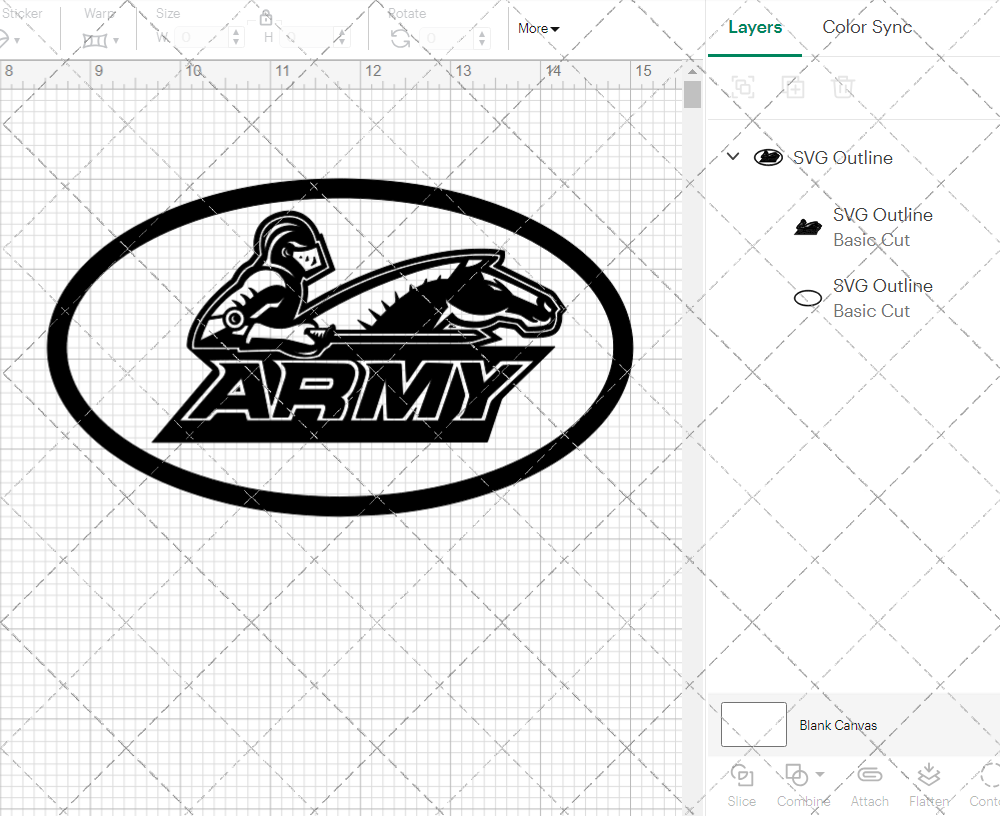Switch to the Color Sync tab
The image size is (1000, 816).
pos(867,27)
